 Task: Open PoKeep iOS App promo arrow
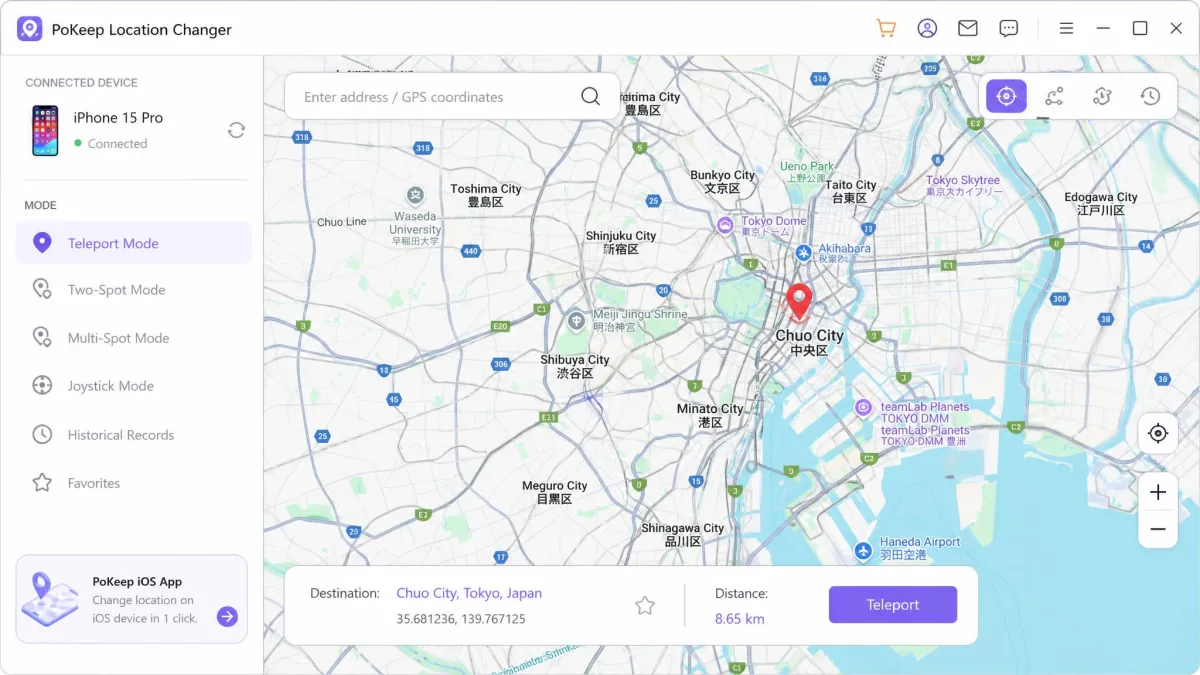(227, 617)
